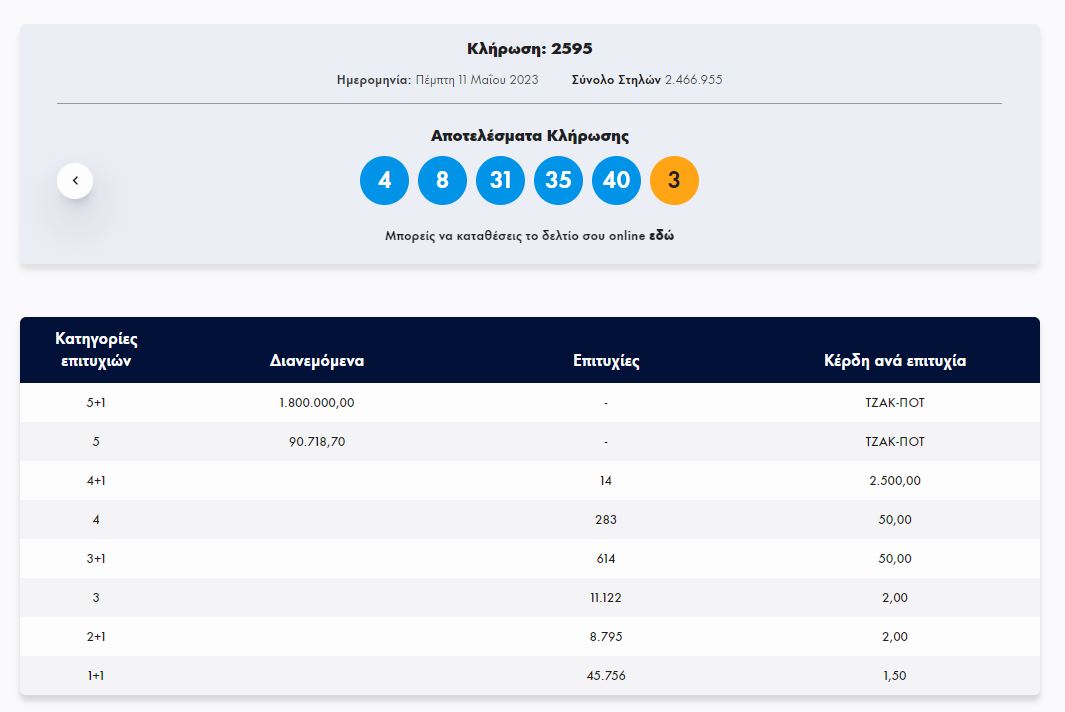Select the 45.756 winners count
This screenshot has width=1065, height=712.
(x=606, y=676)
